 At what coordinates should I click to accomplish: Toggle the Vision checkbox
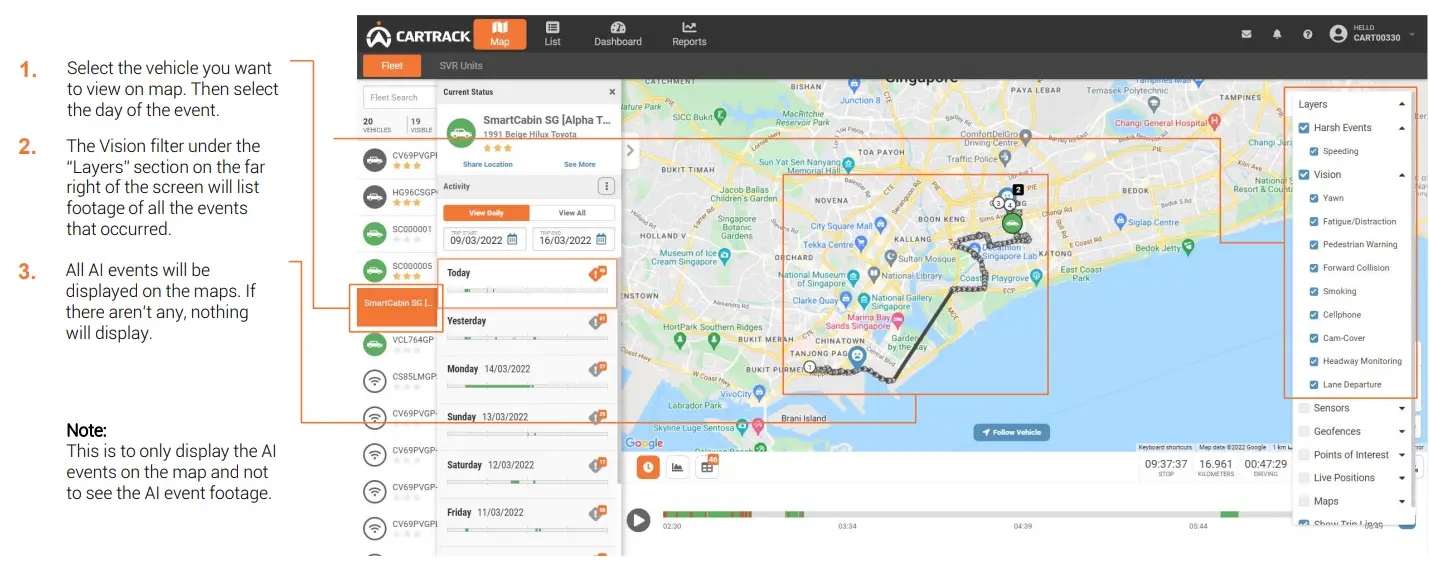(1303, 174)
